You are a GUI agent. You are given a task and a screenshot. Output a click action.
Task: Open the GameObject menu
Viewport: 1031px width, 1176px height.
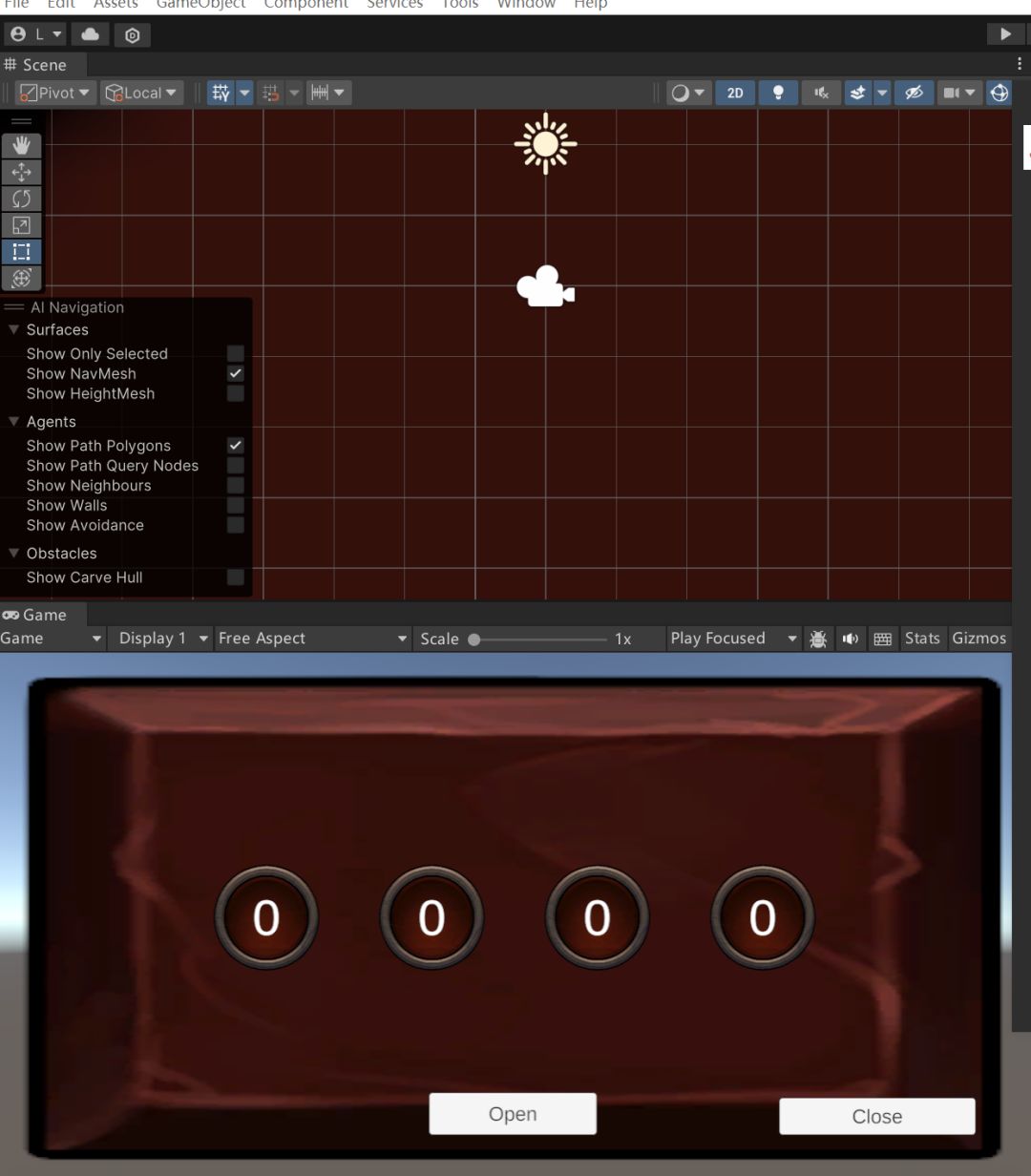pyautogui.click(x=201, y=5)
